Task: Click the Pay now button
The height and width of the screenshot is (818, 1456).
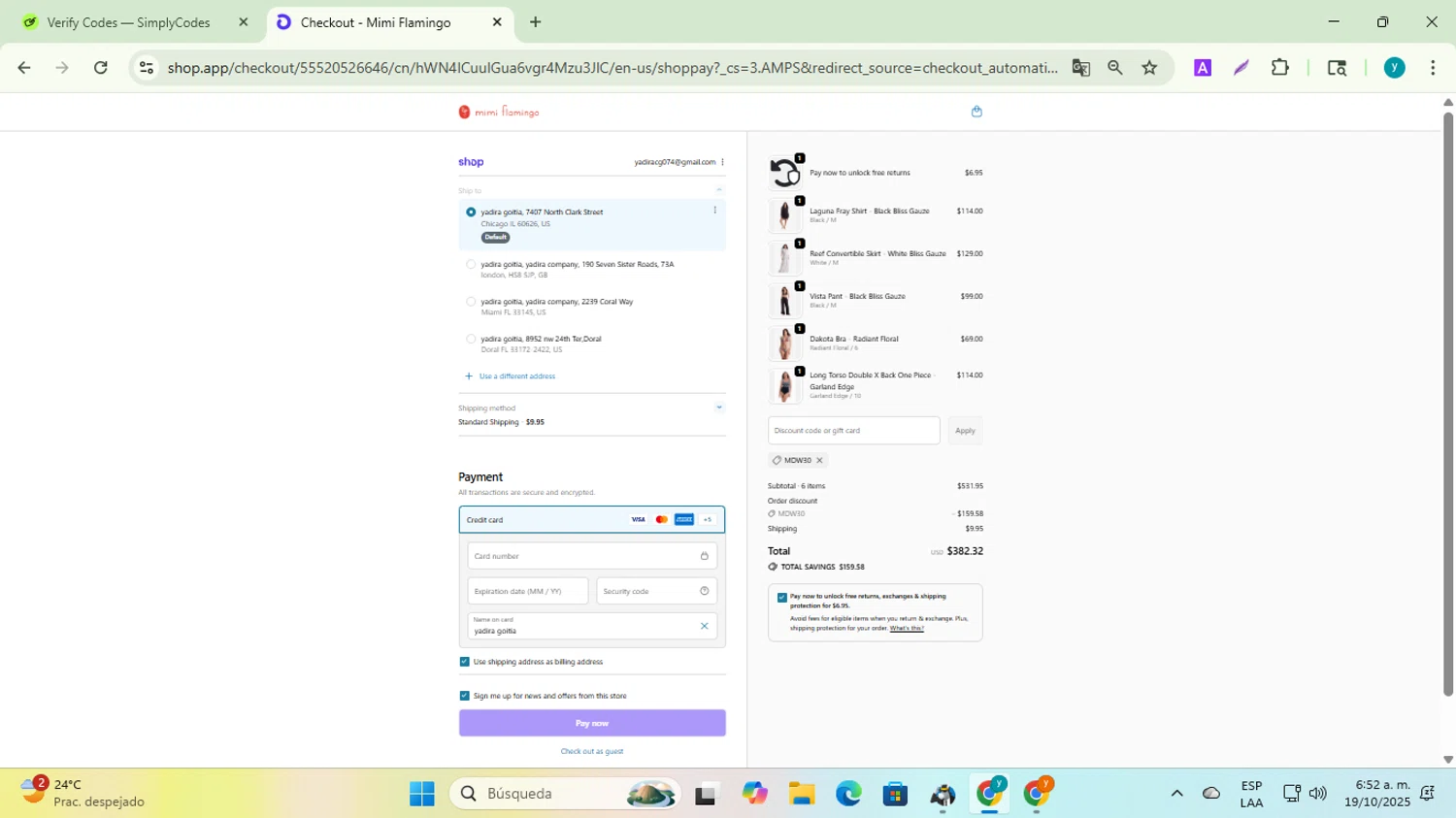Action: pos(592,723)
